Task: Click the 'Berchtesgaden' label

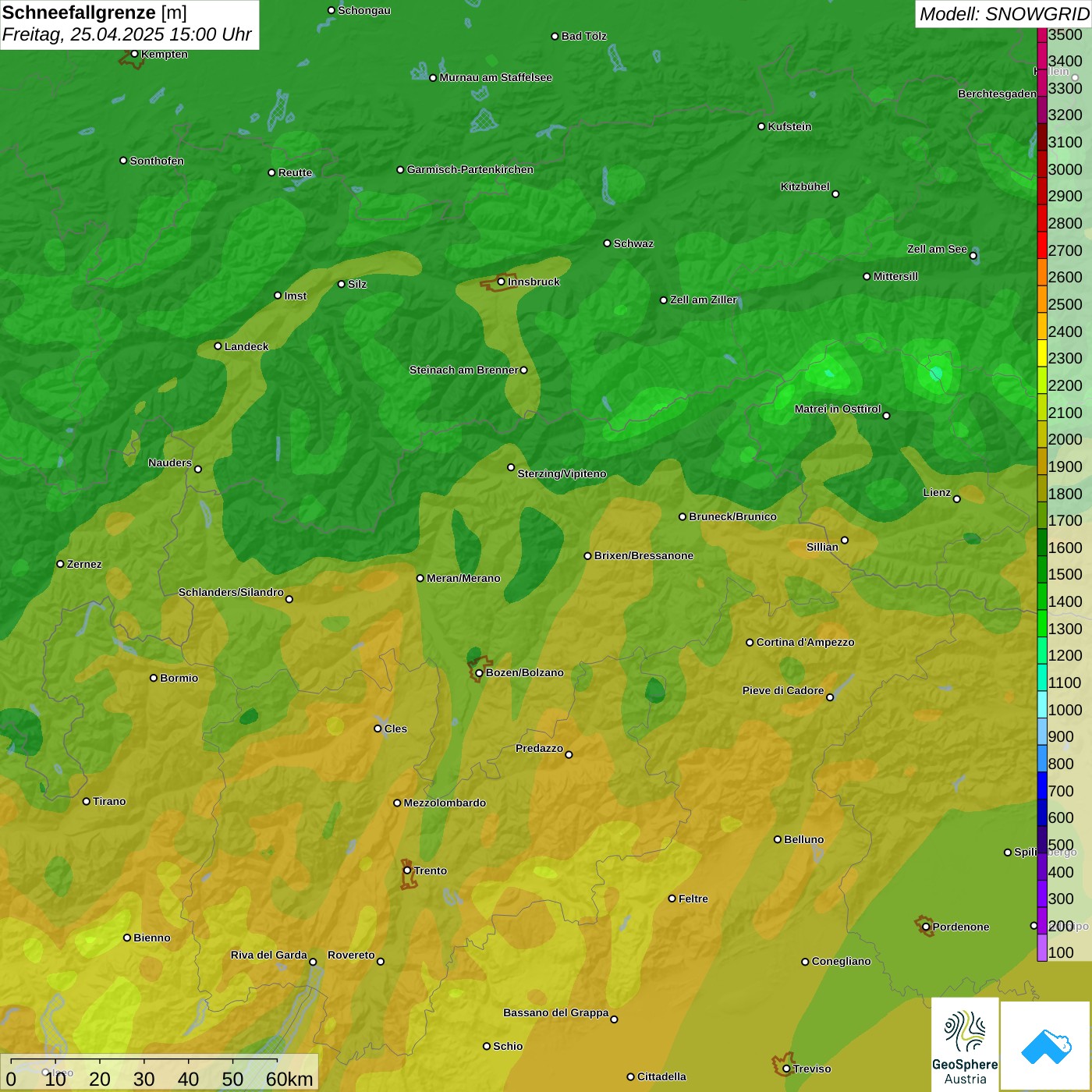Action: pyautogui.click(x=997, y=94)
